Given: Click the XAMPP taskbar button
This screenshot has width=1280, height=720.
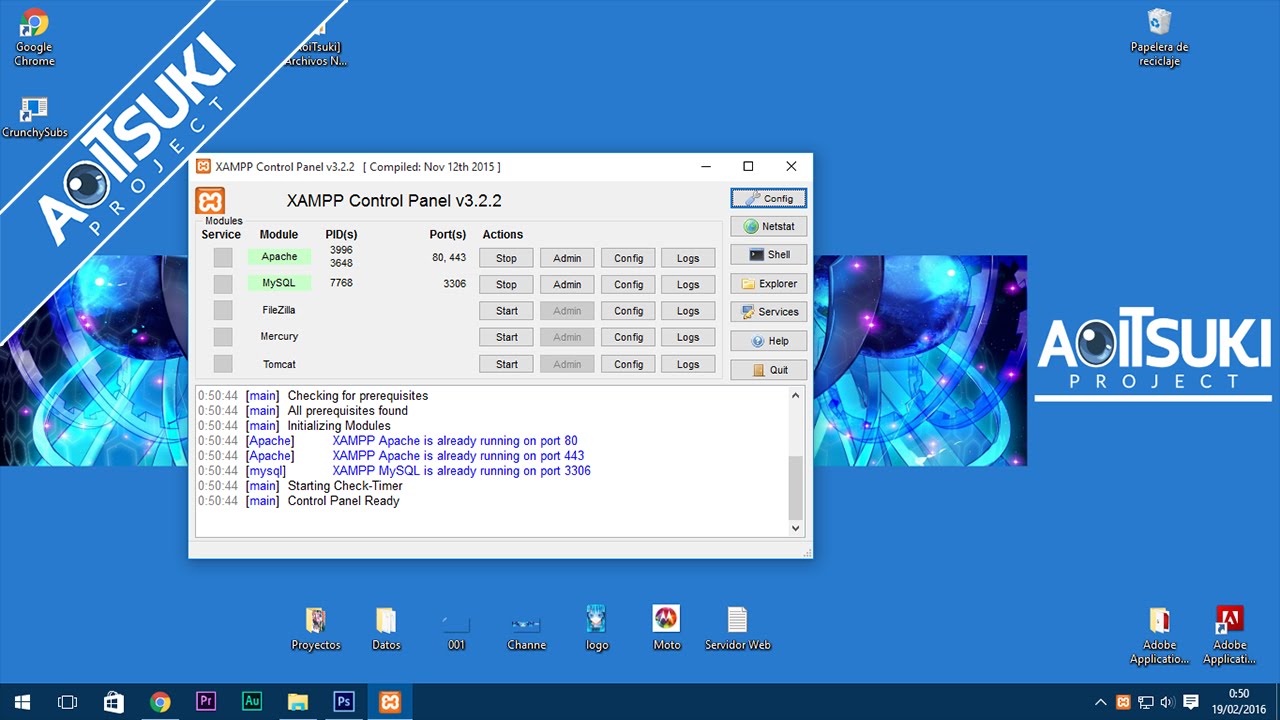Looking at the screenshot, I should click(x=390, y=702).
